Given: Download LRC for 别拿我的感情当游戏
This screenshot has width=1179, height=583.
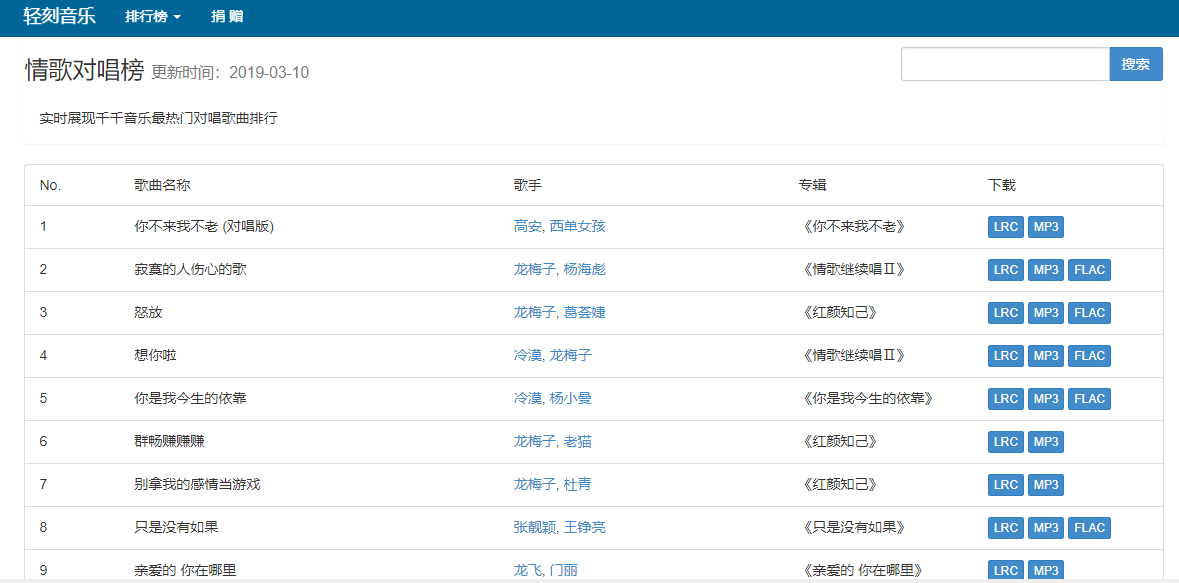Looking at the screenshot, I should coord(1006,485).
